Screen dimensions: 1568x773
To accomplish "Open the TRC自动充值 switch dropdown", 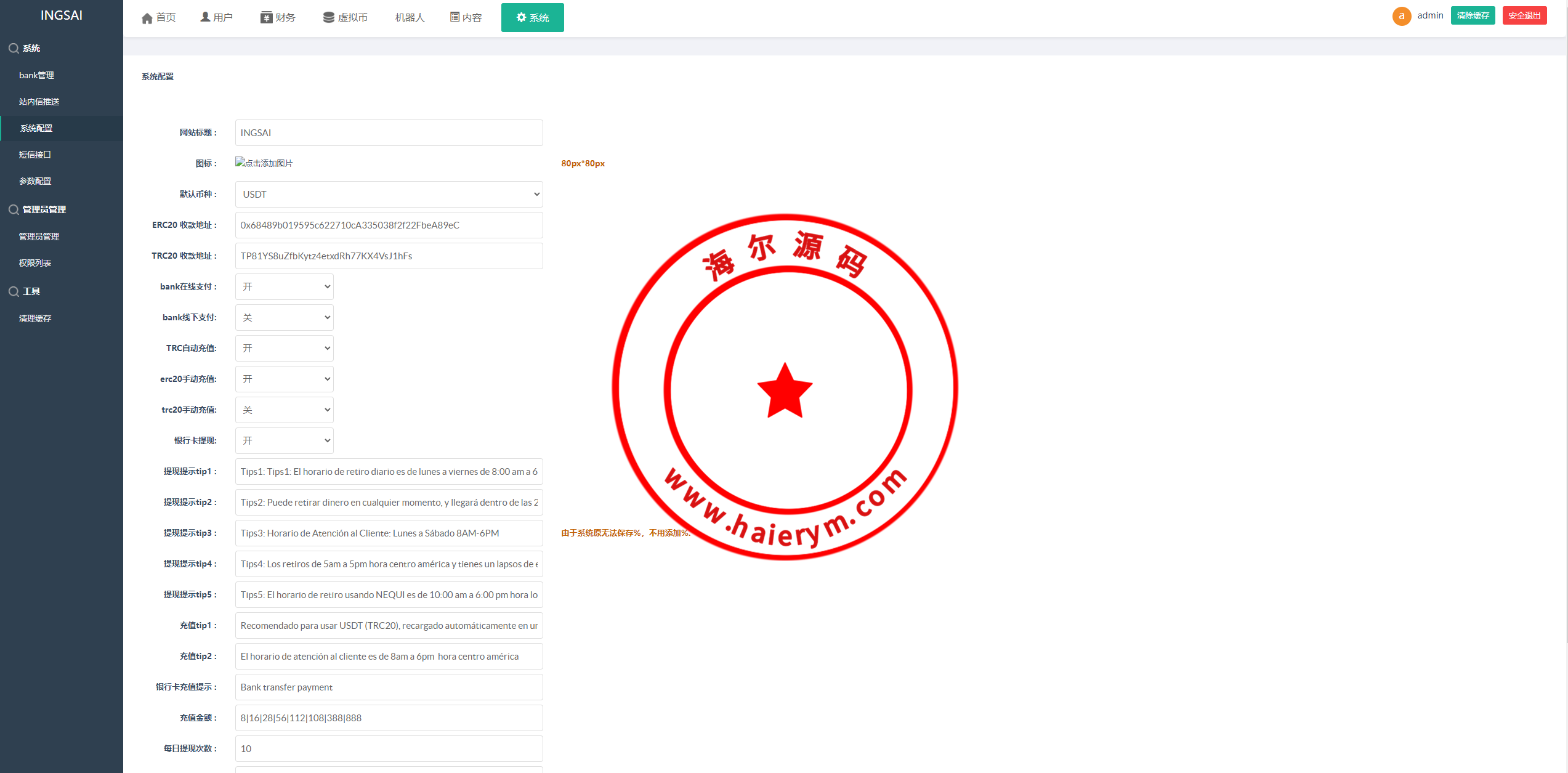I will [284, 349].
